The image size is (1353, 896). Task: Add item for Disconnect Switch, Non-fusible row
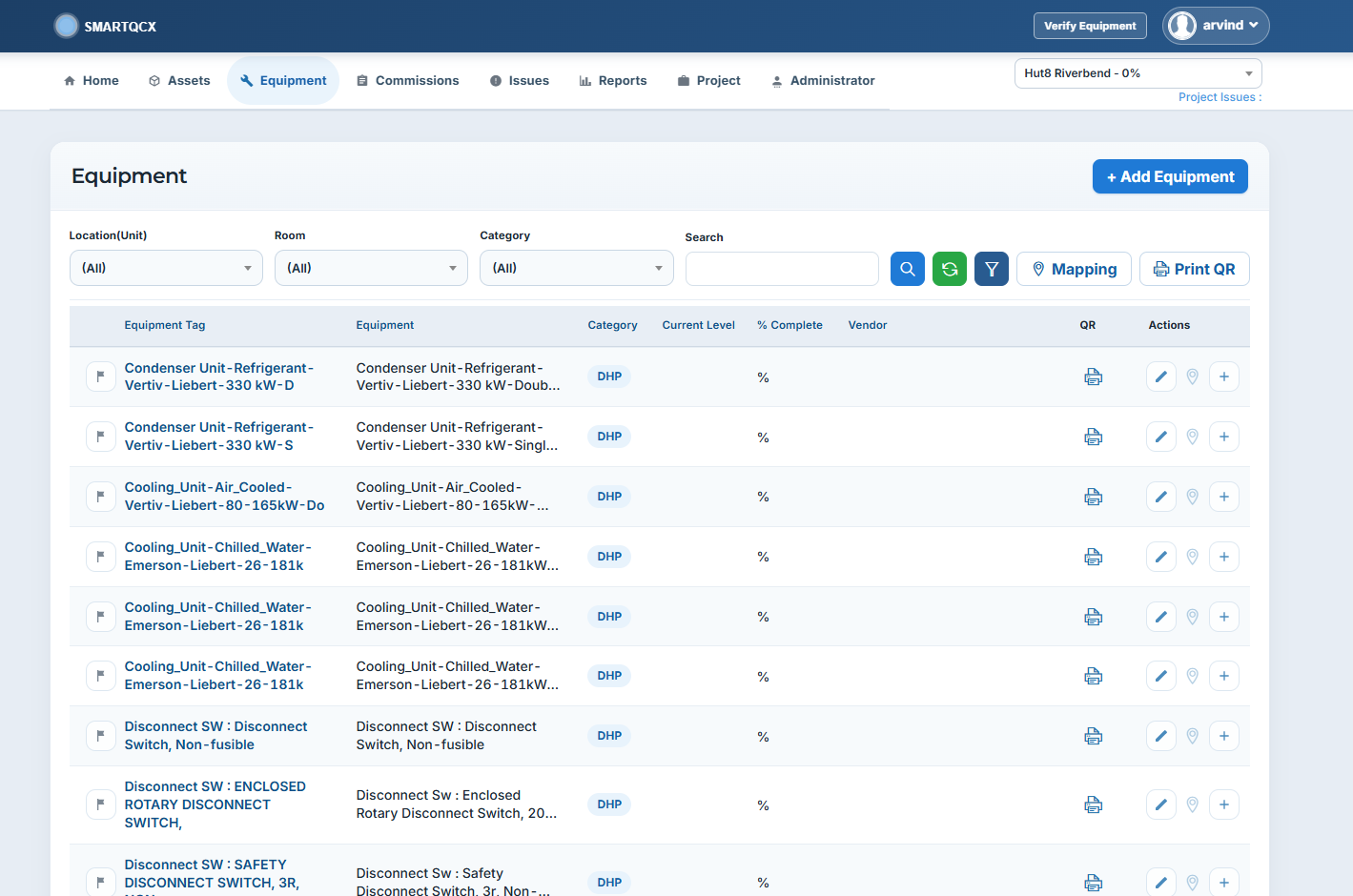point(1224,736)
